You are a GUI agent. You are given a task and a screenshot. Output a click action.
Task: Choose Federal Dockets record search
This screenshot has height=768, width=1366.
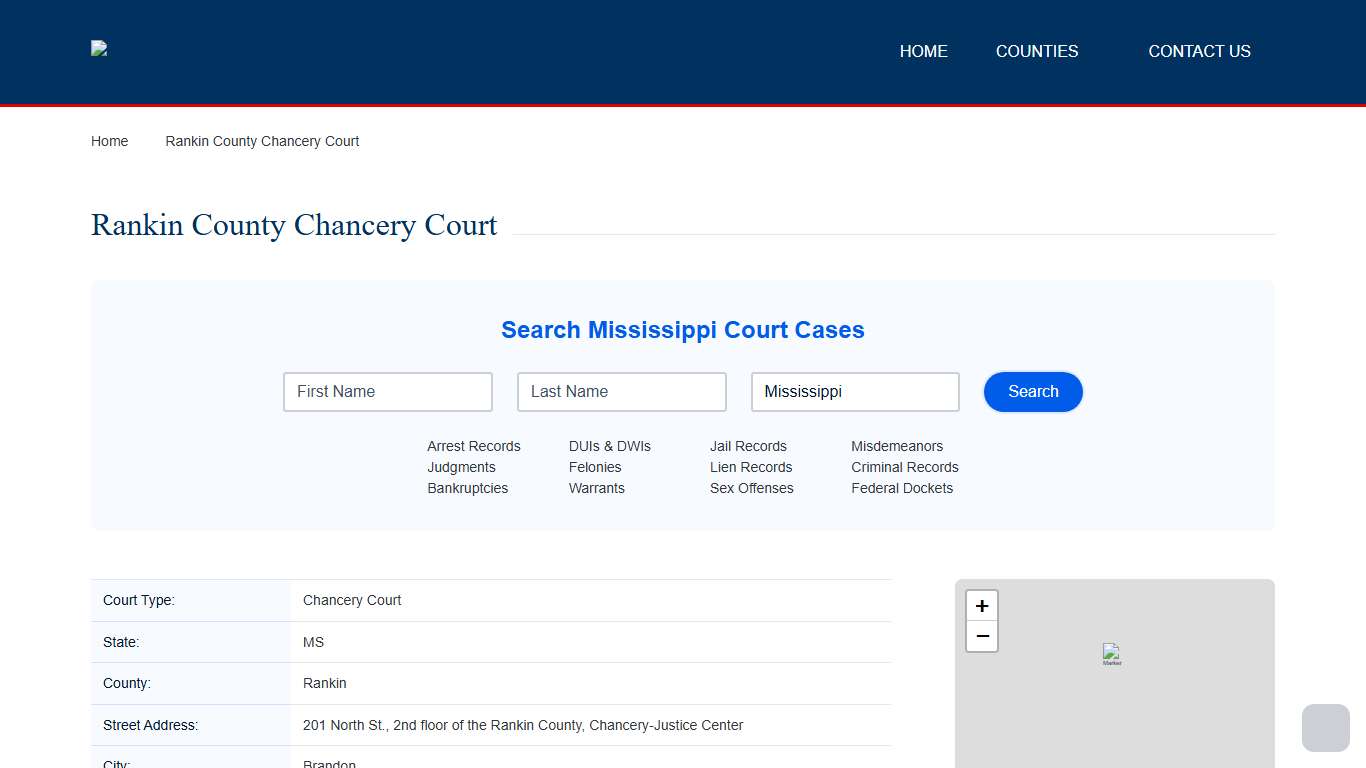pos(902,488)
